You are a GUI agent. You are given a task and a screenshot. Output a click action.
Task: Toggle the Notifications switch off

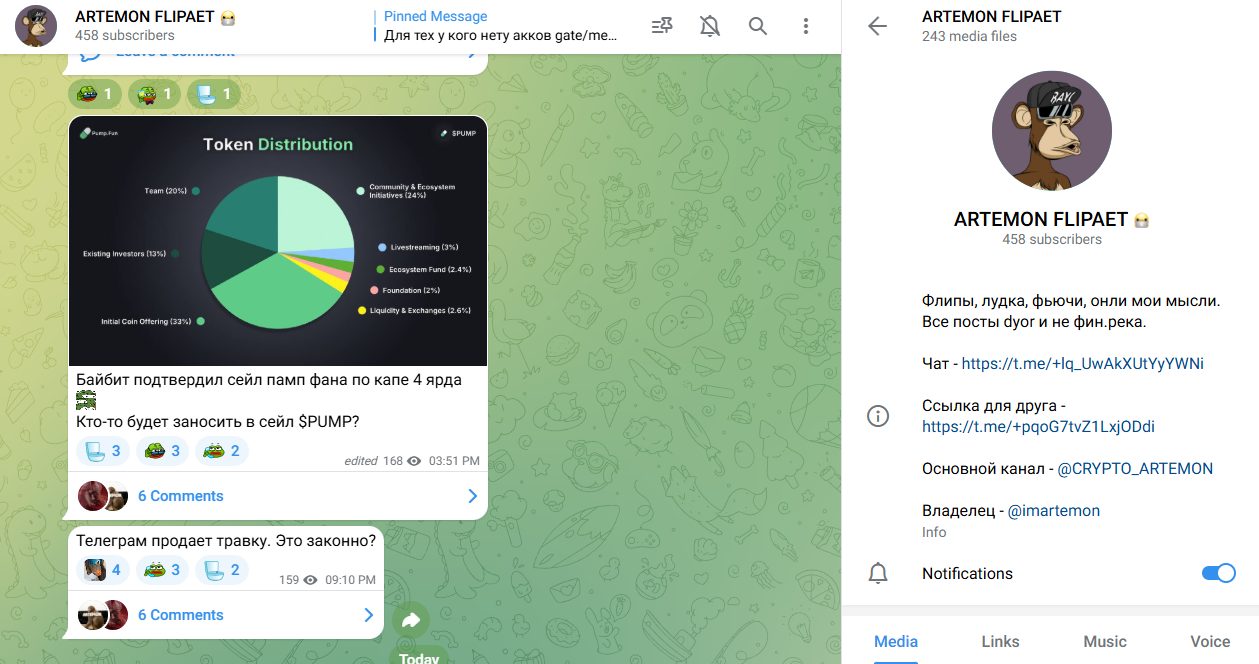click(x=1219, y=573)
